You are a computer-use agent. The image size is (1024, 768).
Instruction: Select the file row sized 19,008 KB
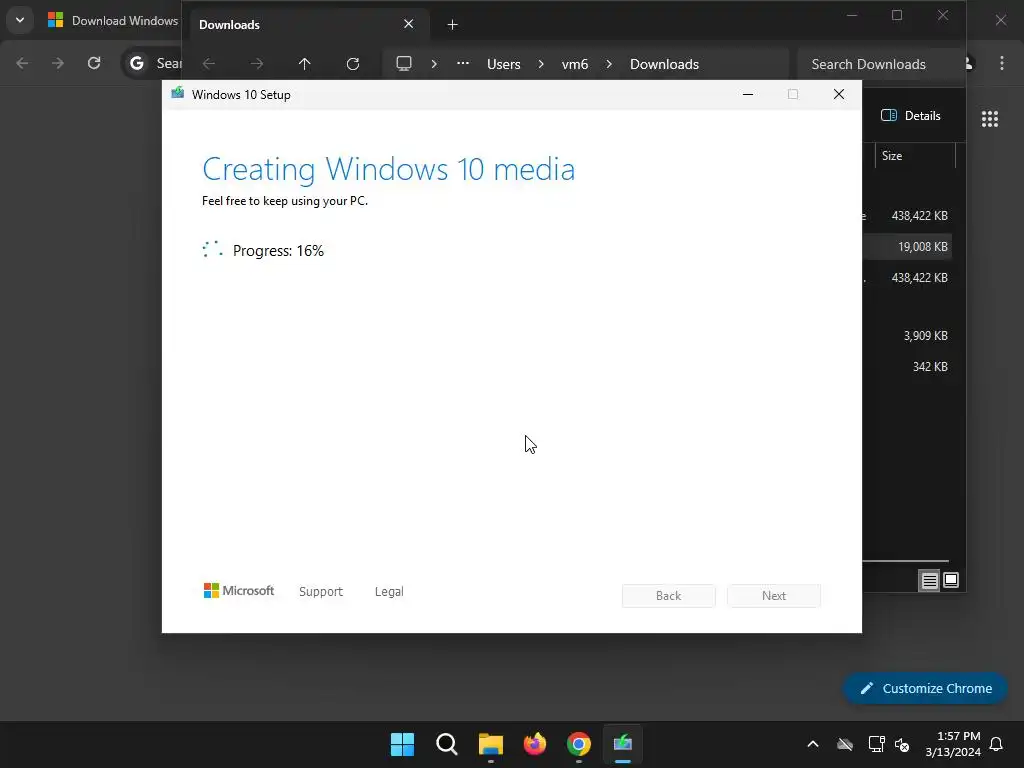pyautogui.click(x=907, y=247)
